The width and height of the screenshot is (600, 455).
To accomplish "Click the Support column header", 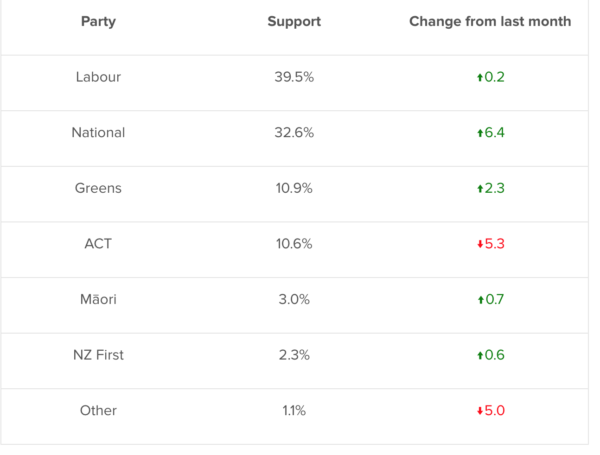I will [x=294, y=21].
